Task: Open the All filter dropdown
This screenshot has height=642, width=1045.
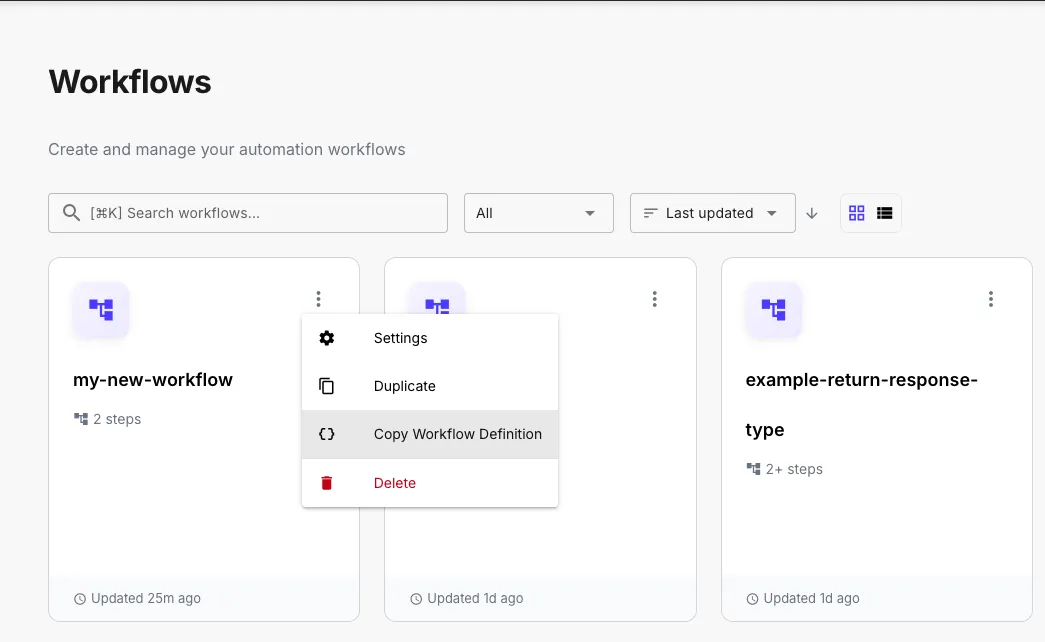Action: pos(538,212)
